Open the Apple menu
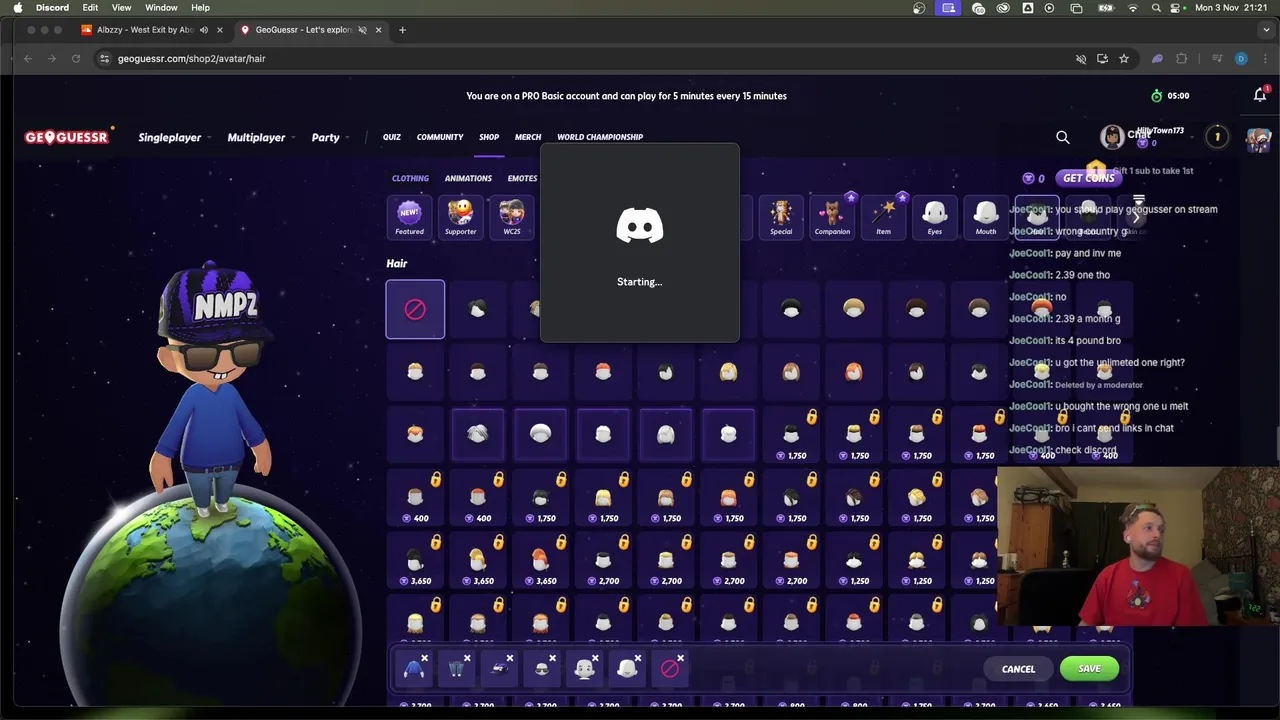The height and width of the screenshot is (720, 1280). tap(17, 8)
